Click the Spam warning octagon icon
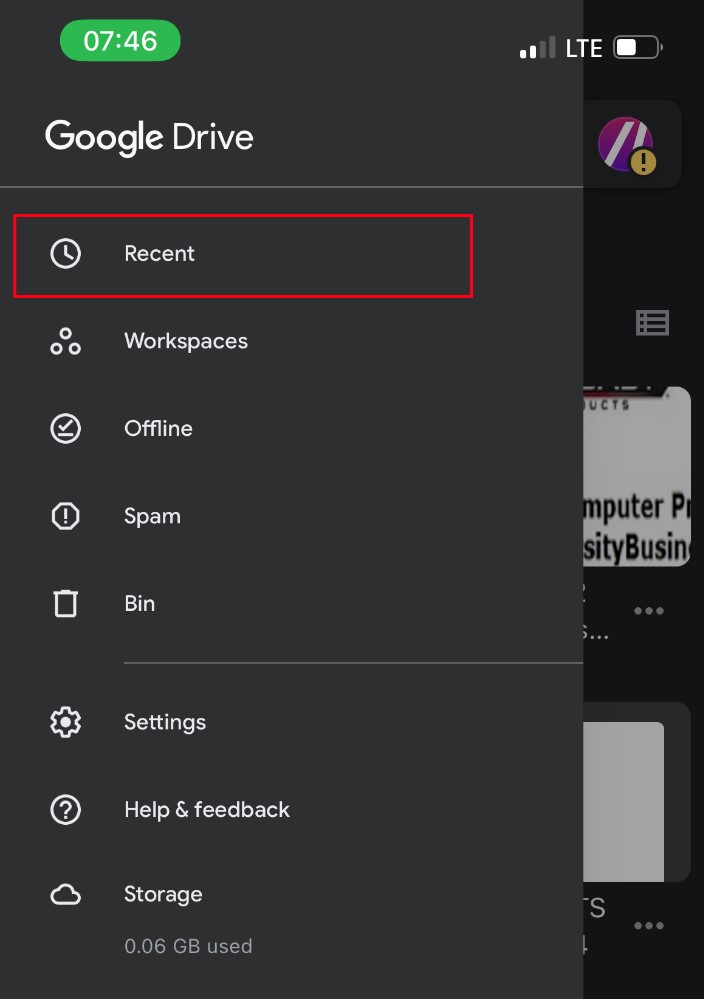The width and height of the screenshot is (704, 999). point(66,516)
